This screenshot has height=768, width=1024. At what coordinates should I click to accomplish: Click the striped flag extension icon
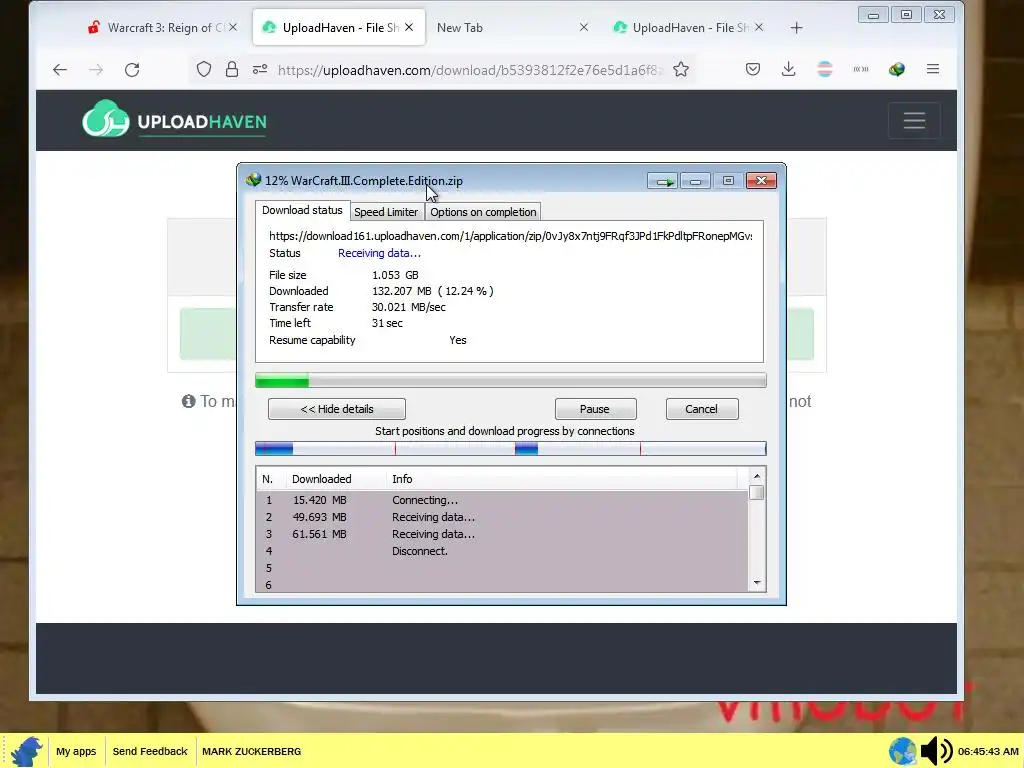pyautogui.click(x=825, y=69)
